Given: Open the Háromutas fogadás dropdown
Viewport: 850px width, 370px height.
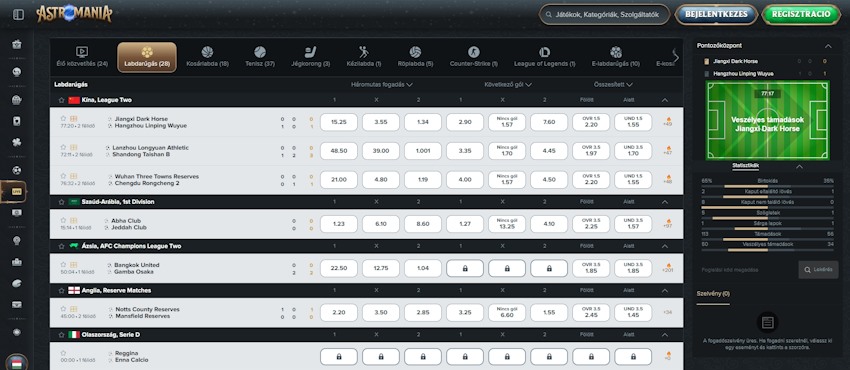Looking at the screenshot, I should (x=382, y=85).
